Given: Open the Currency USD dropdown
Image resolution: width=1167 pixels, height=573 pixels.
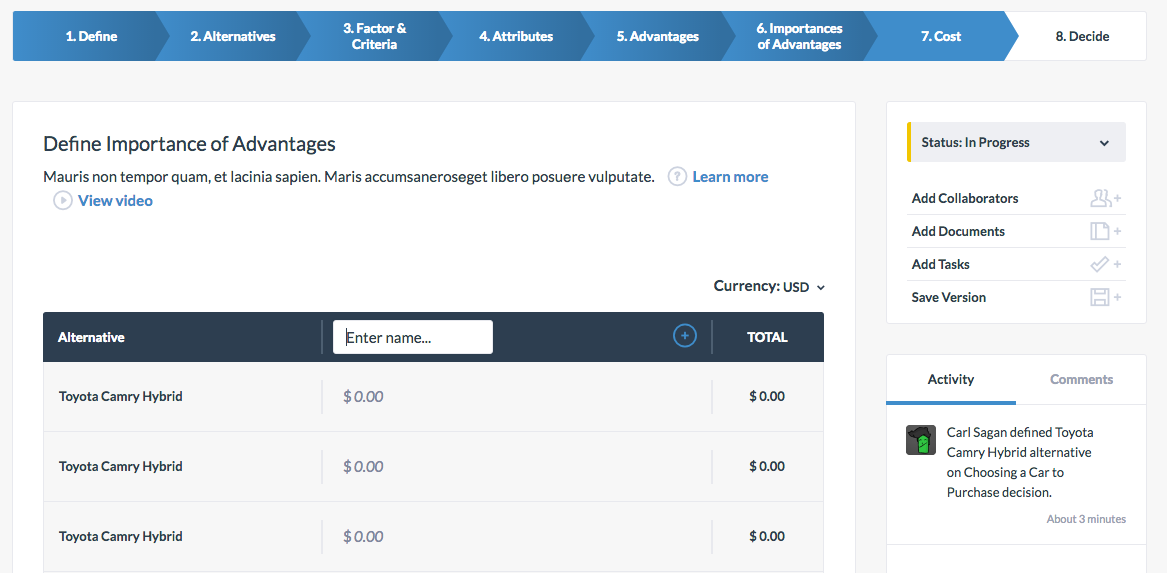Looking at the screenshot, I should pyautogui.click(x=769, y=286).
